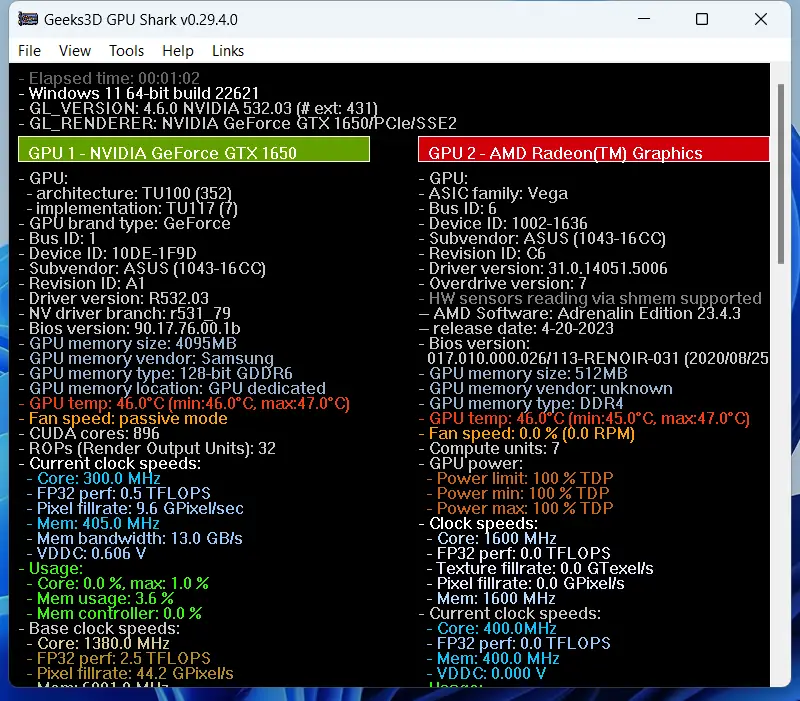Click 'NV driver branch: r531_79' line

click(125, 313)
